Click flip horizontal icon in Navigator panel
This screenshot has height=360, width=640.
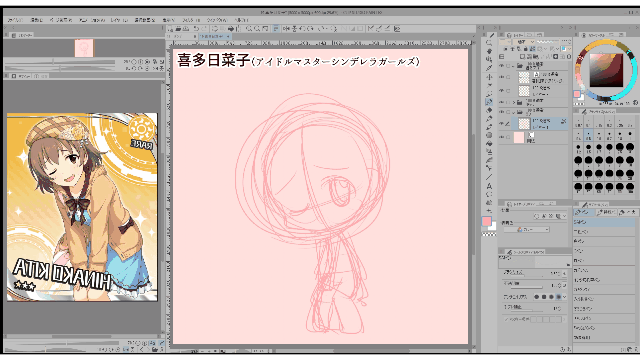[155, 69]
